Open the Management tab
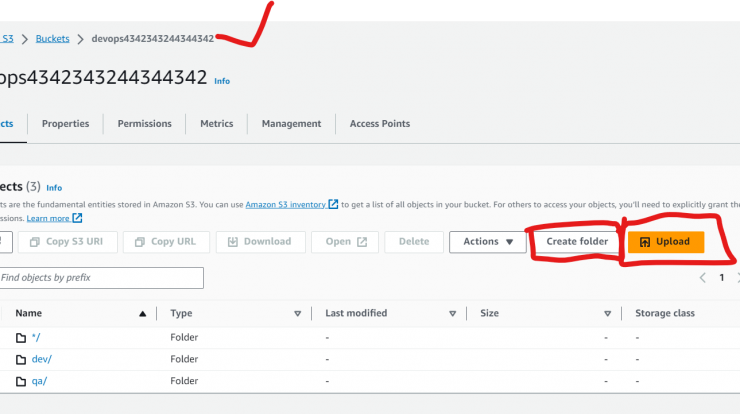The height and width of the screenshot is (414, 740). click(291, 124)
